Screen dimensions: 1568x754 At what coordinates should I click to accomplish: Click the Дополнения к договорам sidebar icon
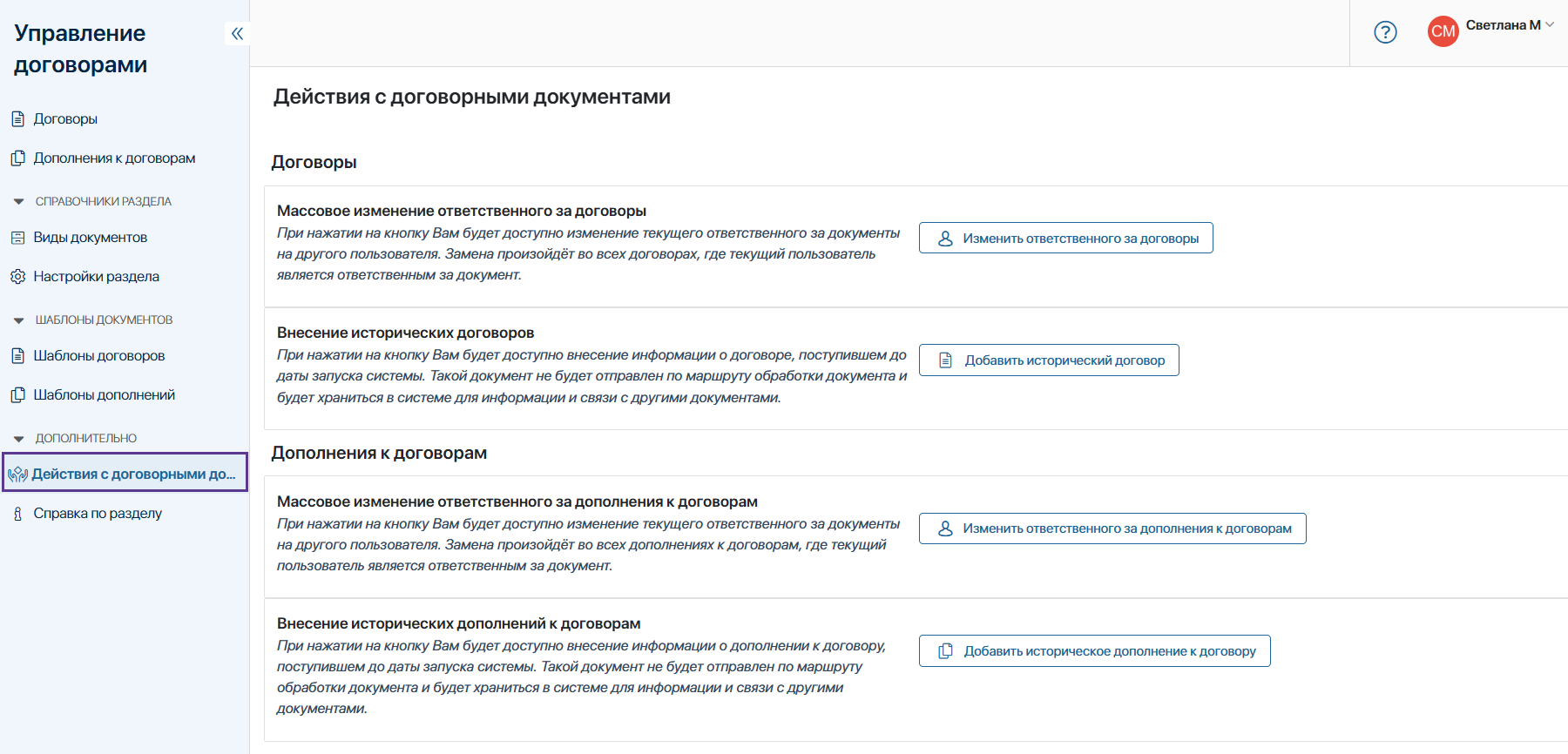point(17,158)
